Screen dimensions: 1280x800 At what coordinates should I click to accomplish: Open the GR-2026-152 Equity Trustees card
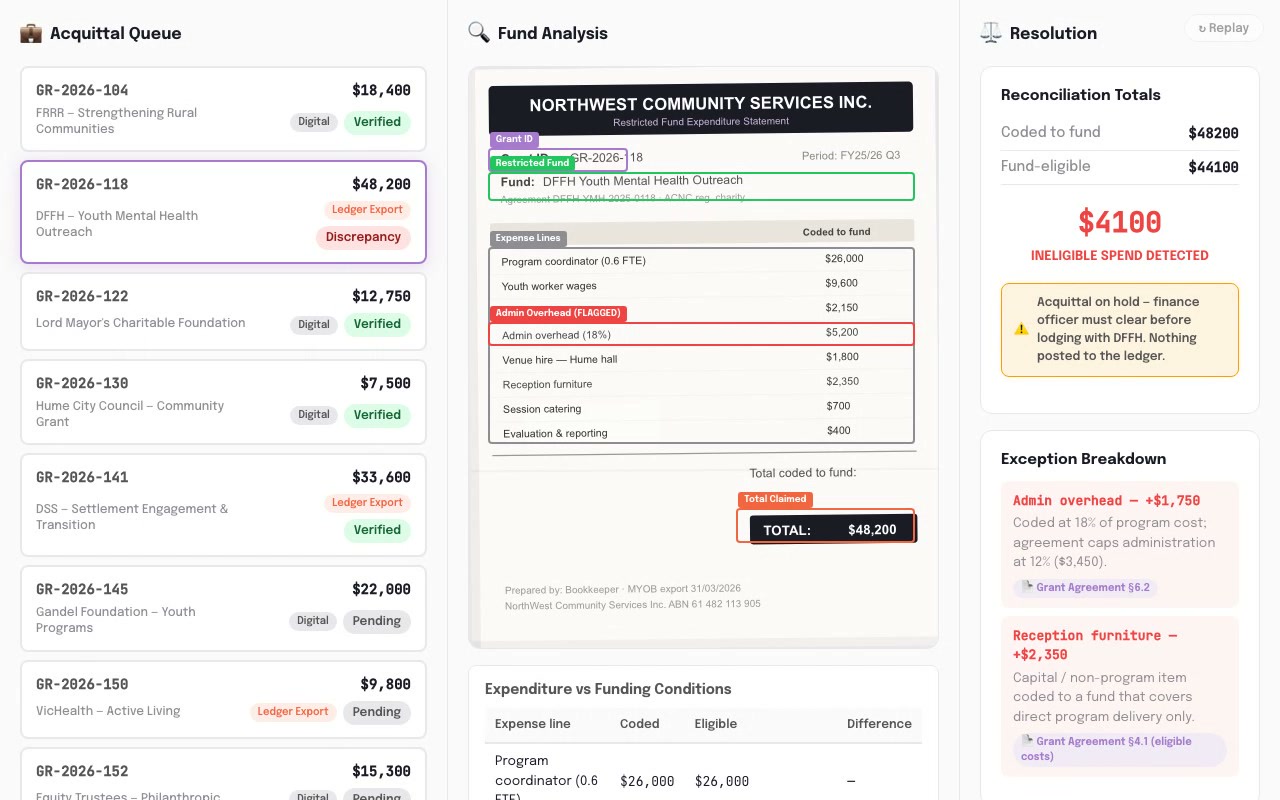tap(223, 775)
